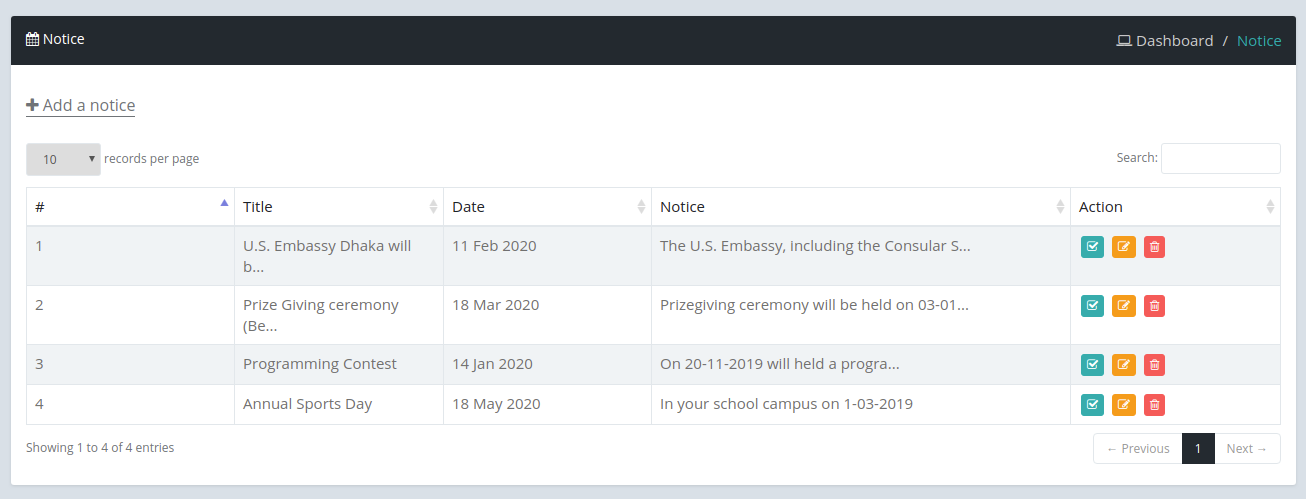Sort table by Title column
The width and height of the screenshot is (1306, 499).
[x=339, y=207]
